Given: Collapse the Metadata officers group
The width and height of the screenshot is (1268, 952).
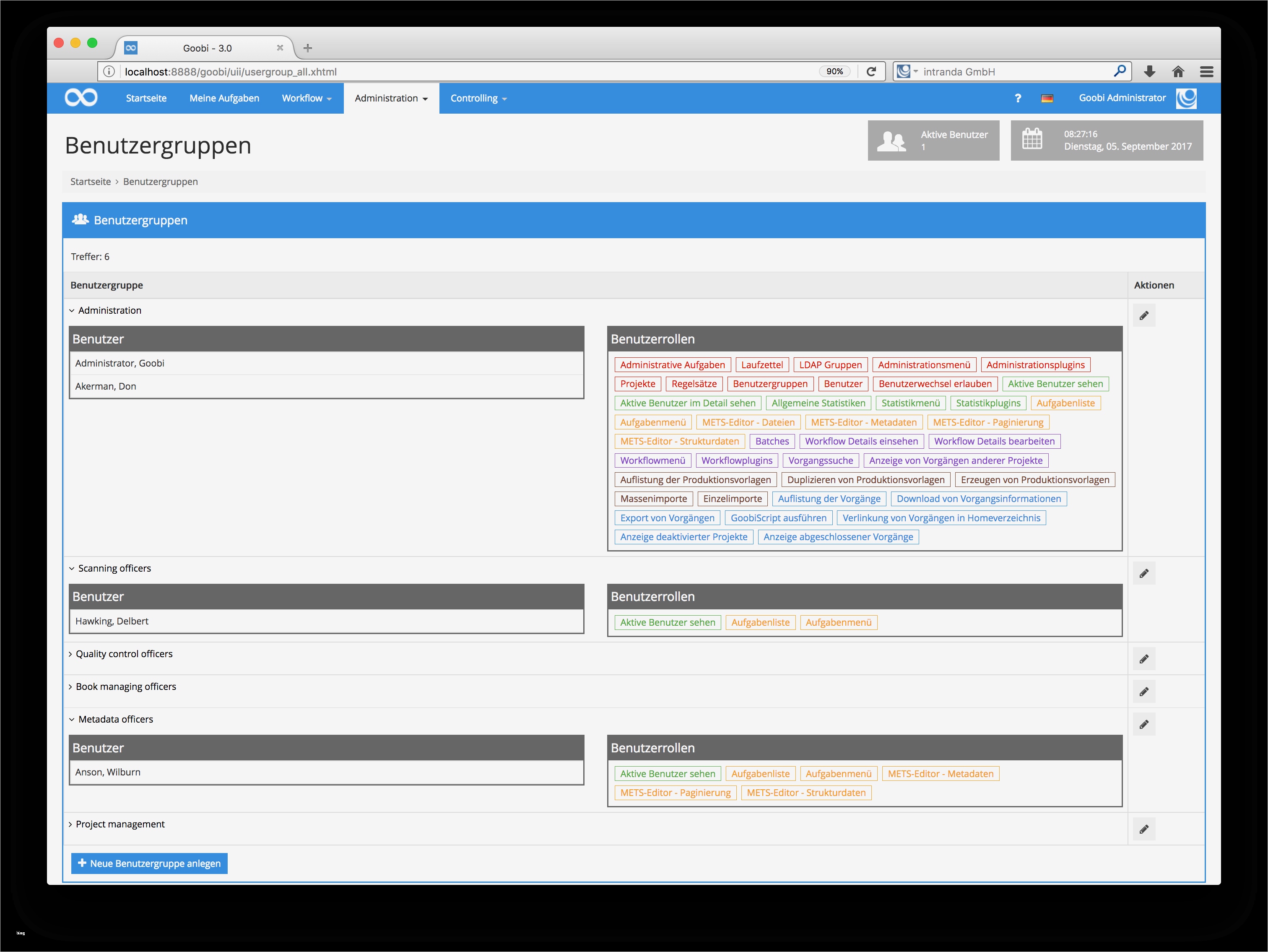Looking at the screenshot, I should pos(72,720).
